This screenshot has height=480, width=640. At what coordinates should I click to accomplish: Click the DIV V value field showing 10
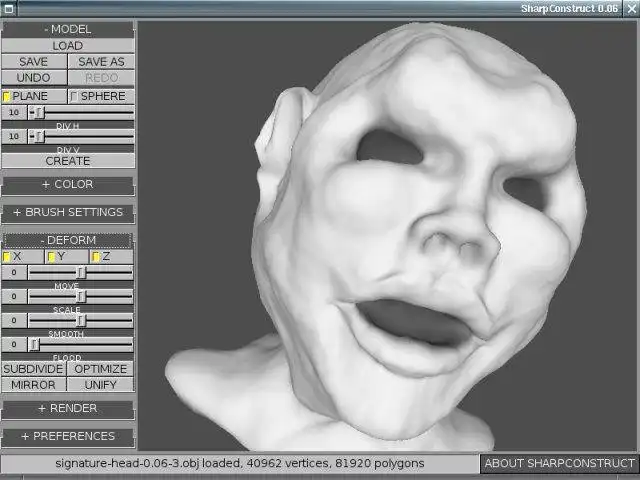14,136
